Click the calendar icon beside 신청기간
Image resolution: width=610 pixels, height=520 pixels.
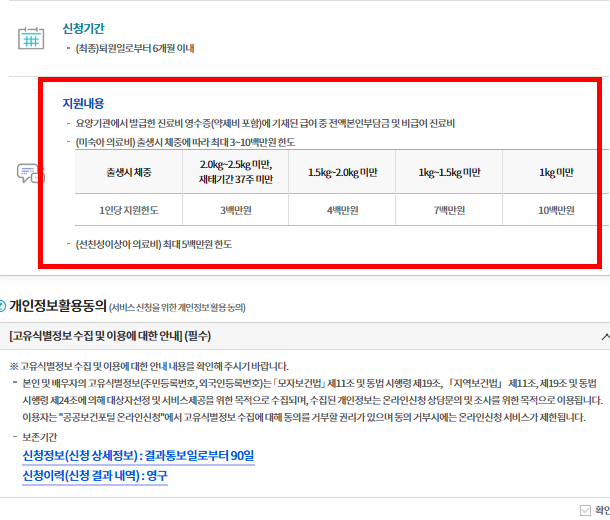point(31,38)
